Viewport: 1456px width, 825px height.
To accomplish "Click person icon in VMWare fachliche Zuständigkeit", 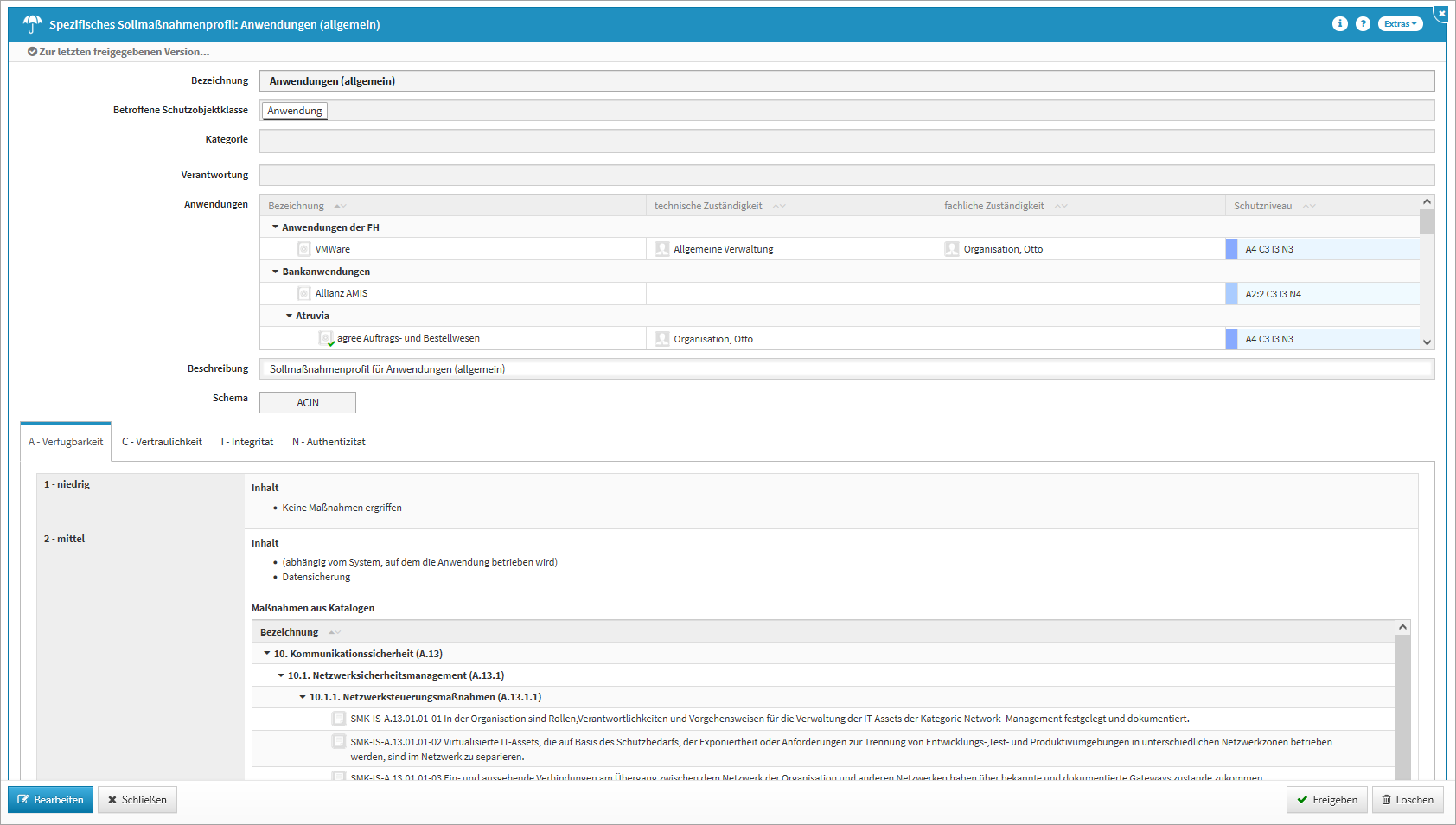I will coord(952,249).
